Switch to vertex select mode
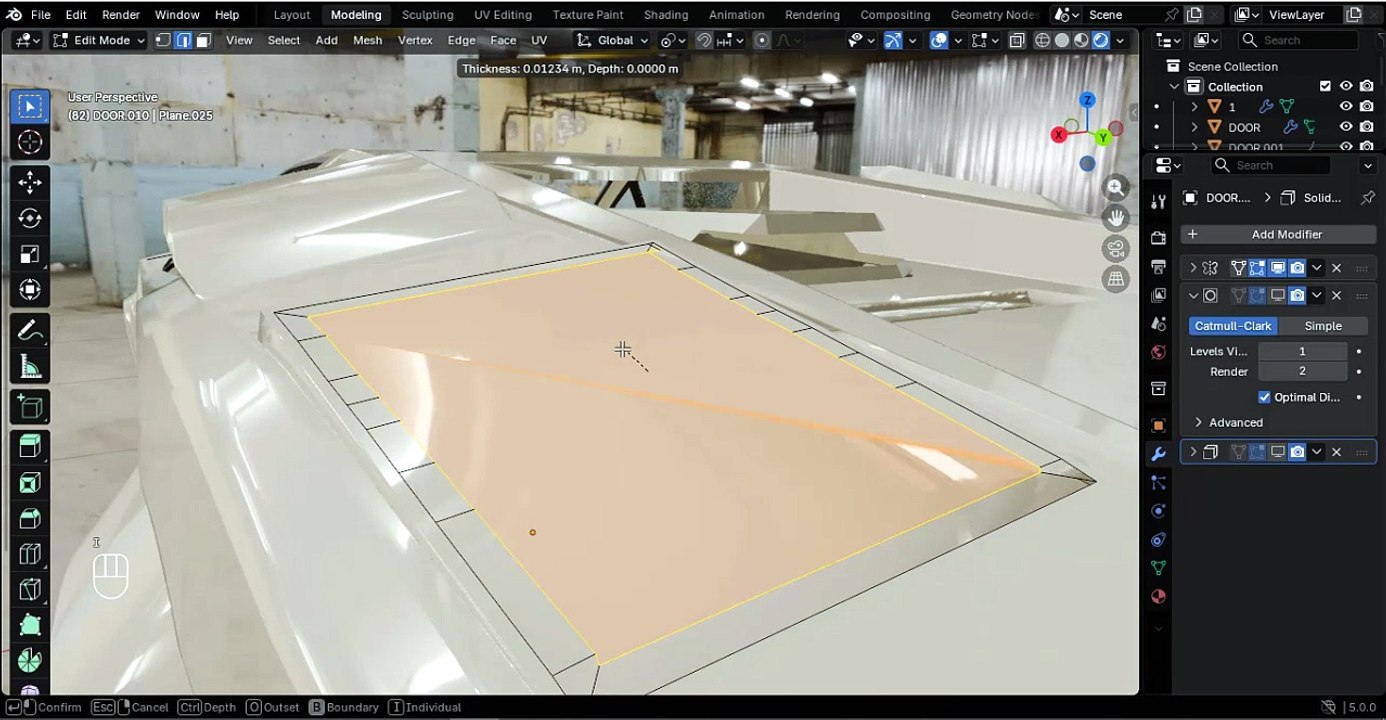Image resolution: width=1386 pixels, height=720 pixels. click(163, 40)
